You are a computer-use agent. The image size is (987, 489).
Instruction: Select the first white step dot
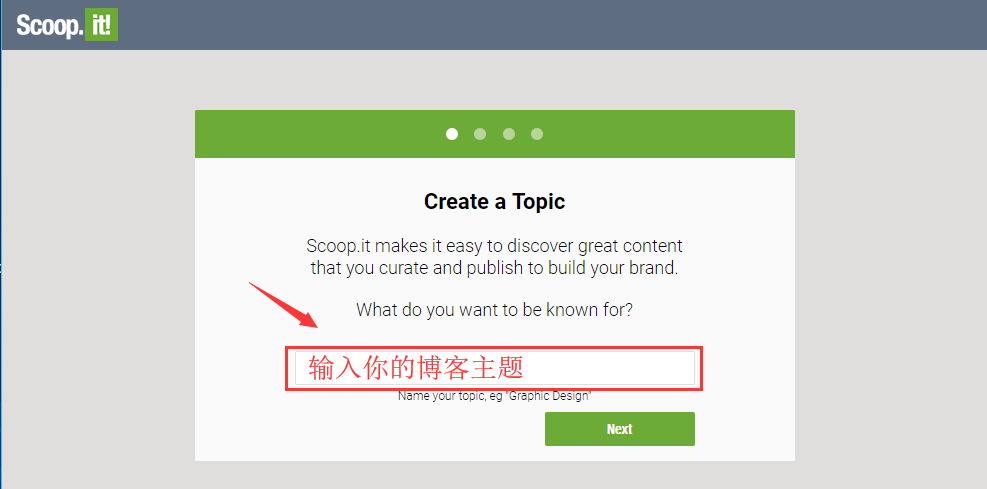452,134
